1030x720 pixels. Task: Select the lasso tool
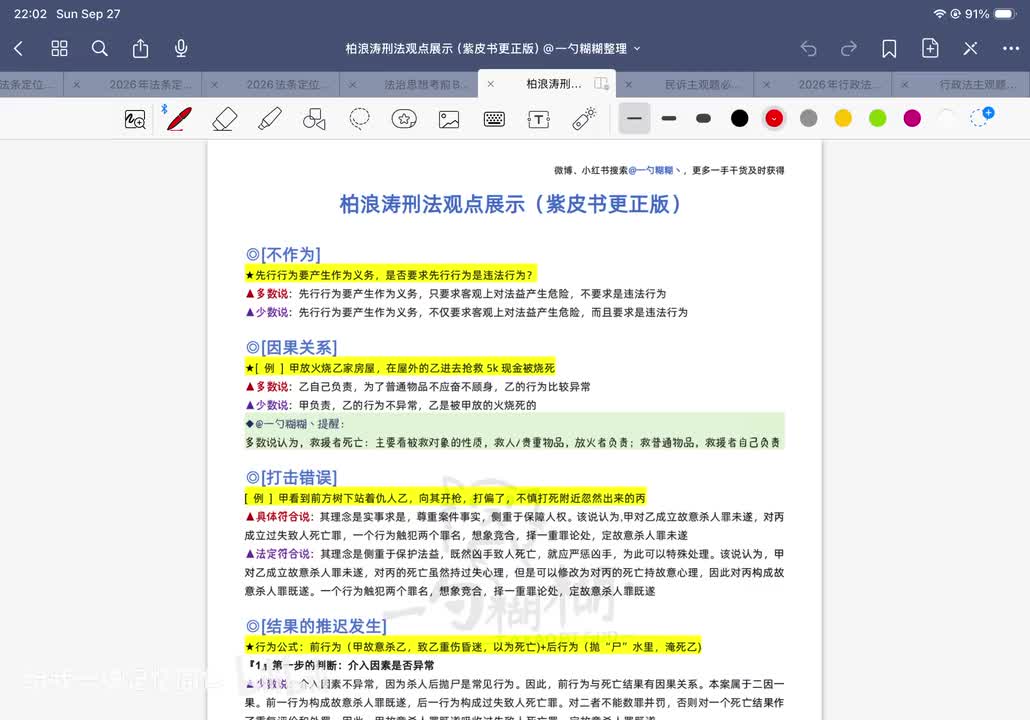pos(359,119)
